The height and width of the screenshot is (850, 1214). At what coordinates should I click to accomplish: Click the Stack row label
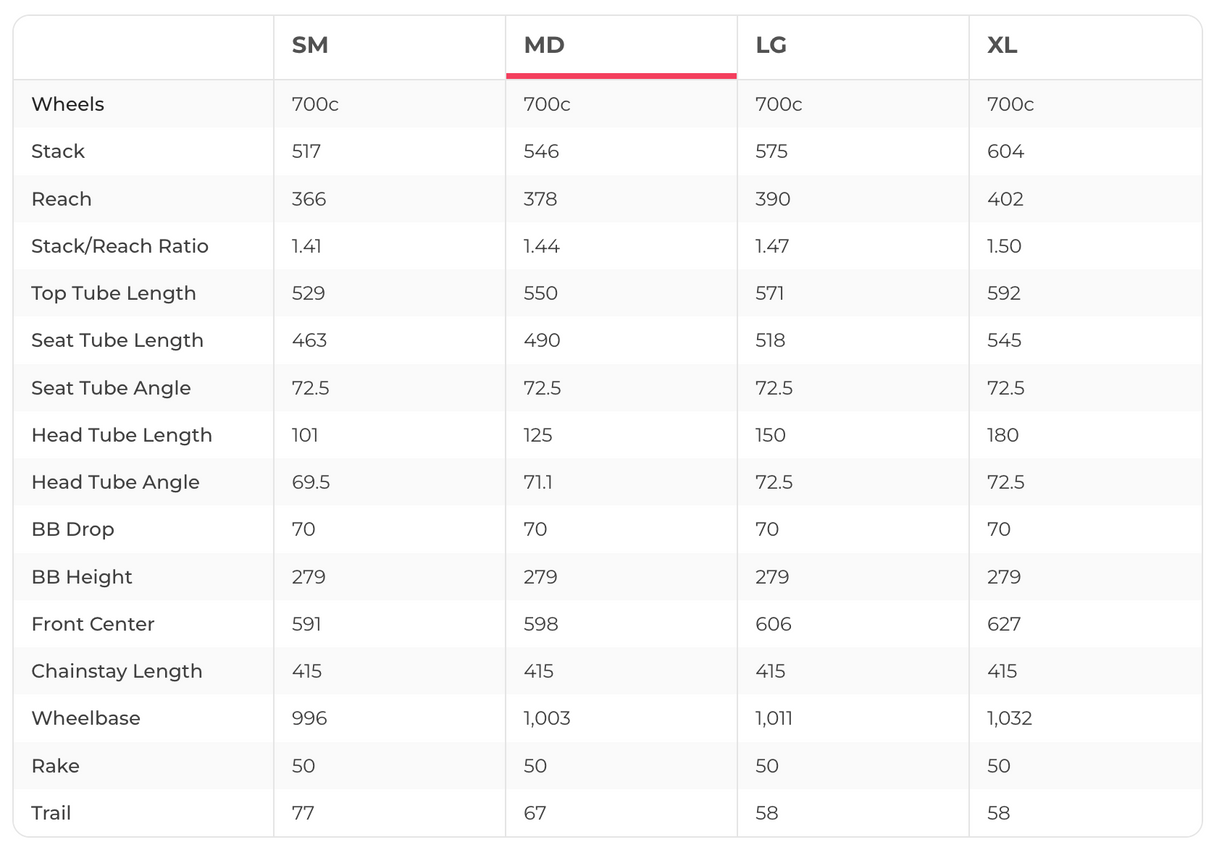[58, 151]
